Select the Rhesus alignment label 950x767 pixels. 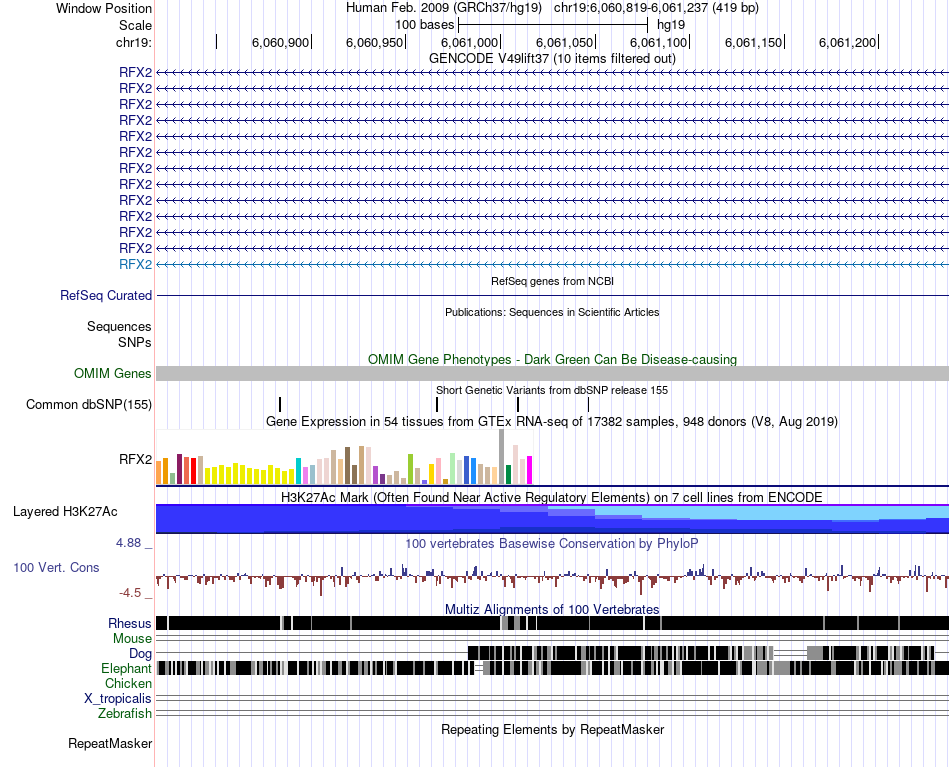click(130, 623)
